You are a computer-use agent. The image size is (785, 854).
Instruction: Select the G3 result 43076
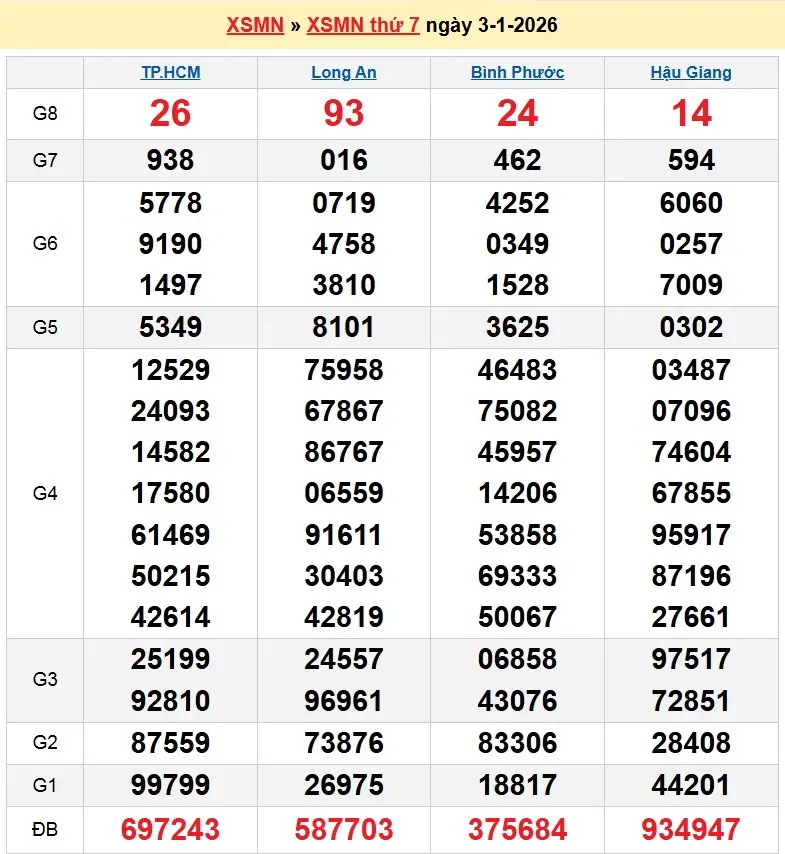(517, 701)
